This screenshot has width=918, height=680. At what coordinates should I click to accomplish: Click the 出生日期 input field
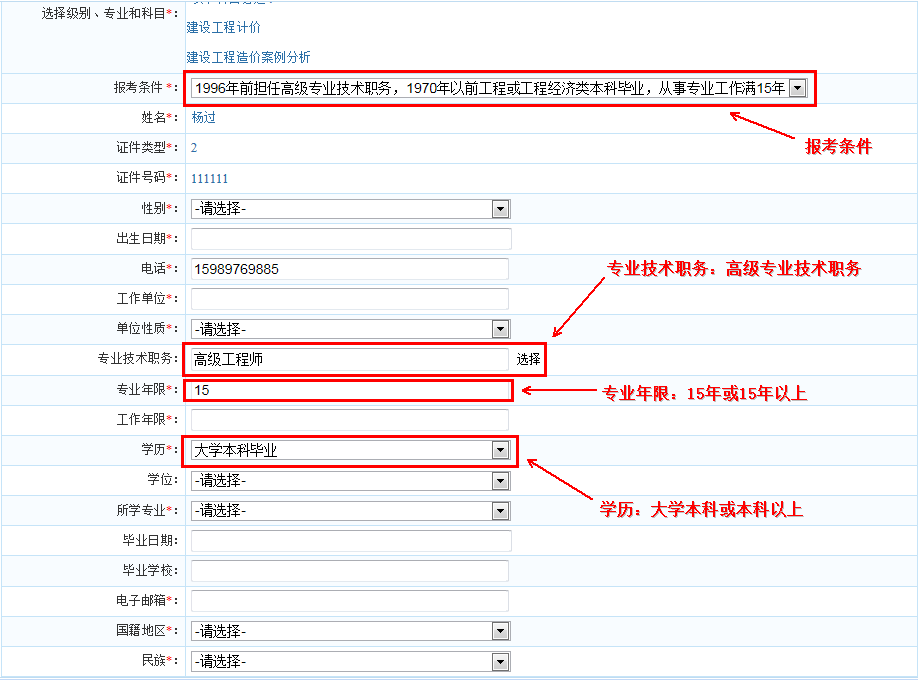tap(350, 239)
